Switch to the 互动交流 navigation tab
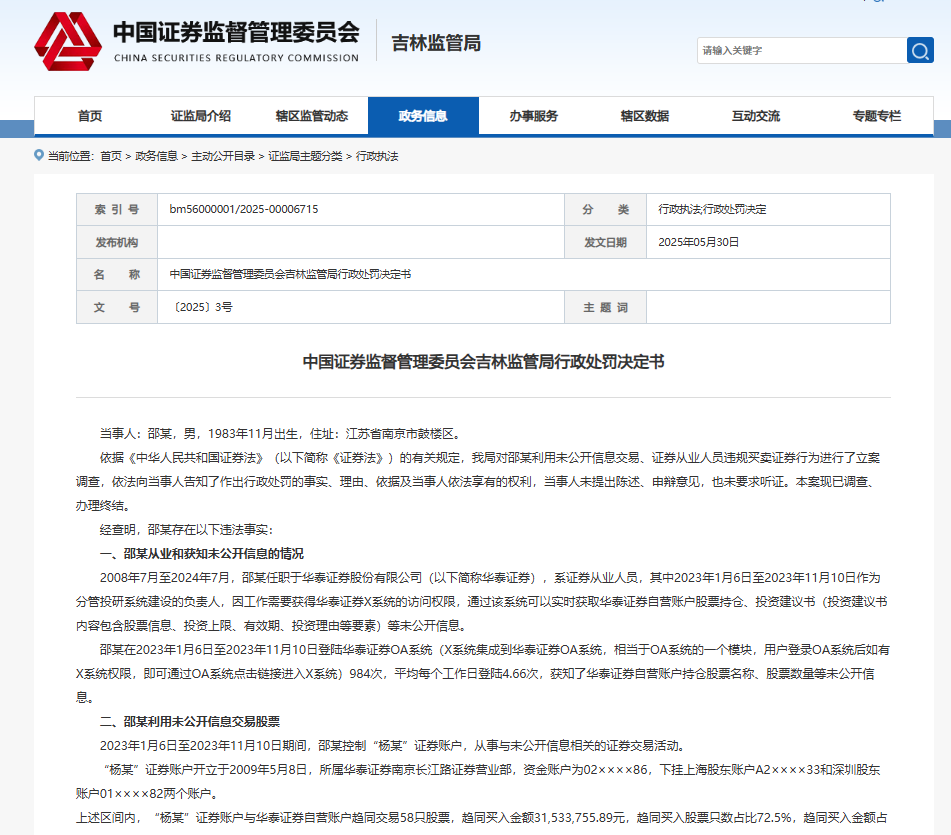 click(x=755, y=116)
